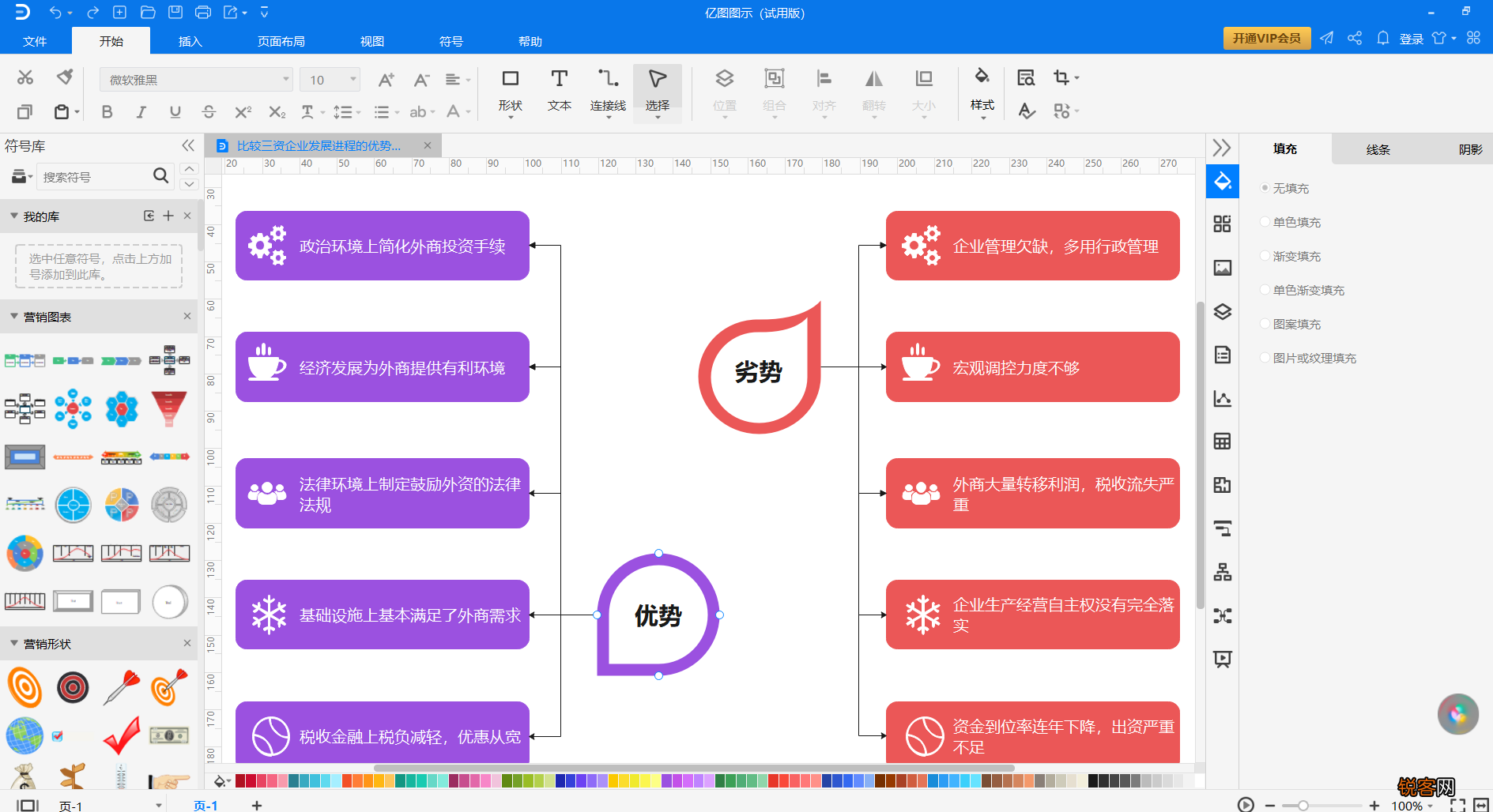Click the Strikethrough formatting icon
The height and width of the screenshot is (812, 1493).
coord(209,112)
